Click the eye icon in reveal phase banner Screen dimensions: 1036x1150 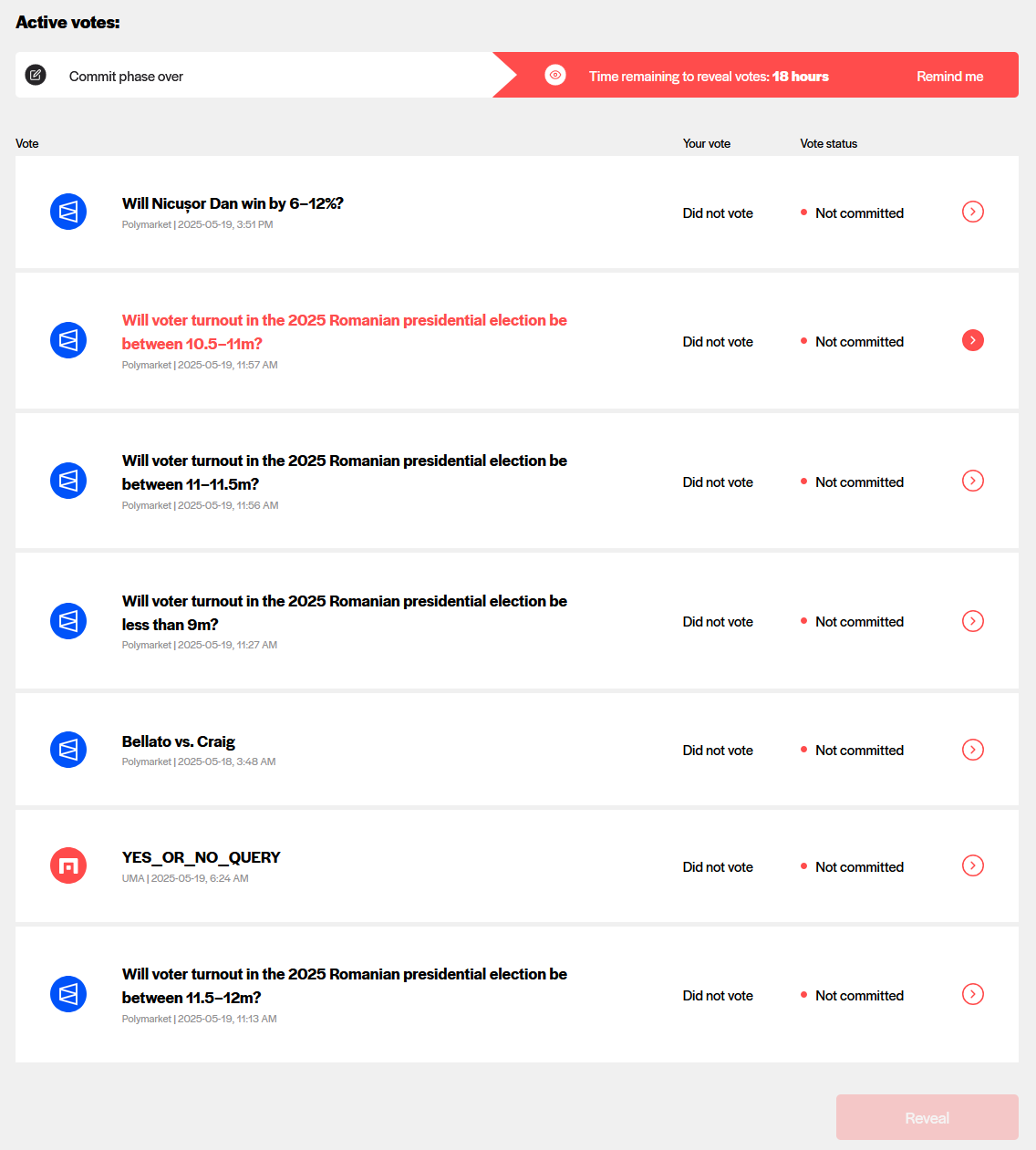point(555,75)
